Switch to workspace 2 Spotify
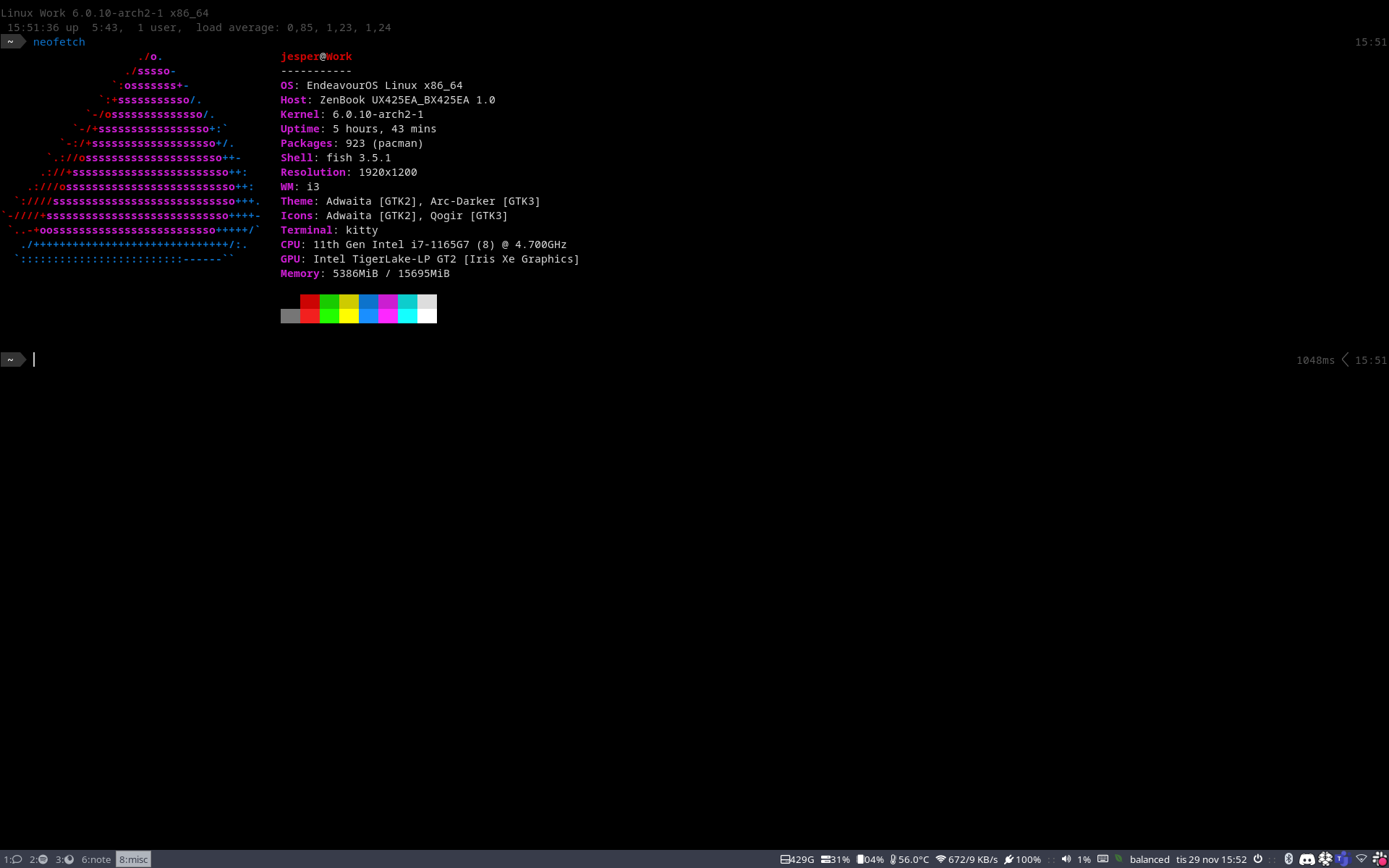1389x868 pixels. coord(38,859)
